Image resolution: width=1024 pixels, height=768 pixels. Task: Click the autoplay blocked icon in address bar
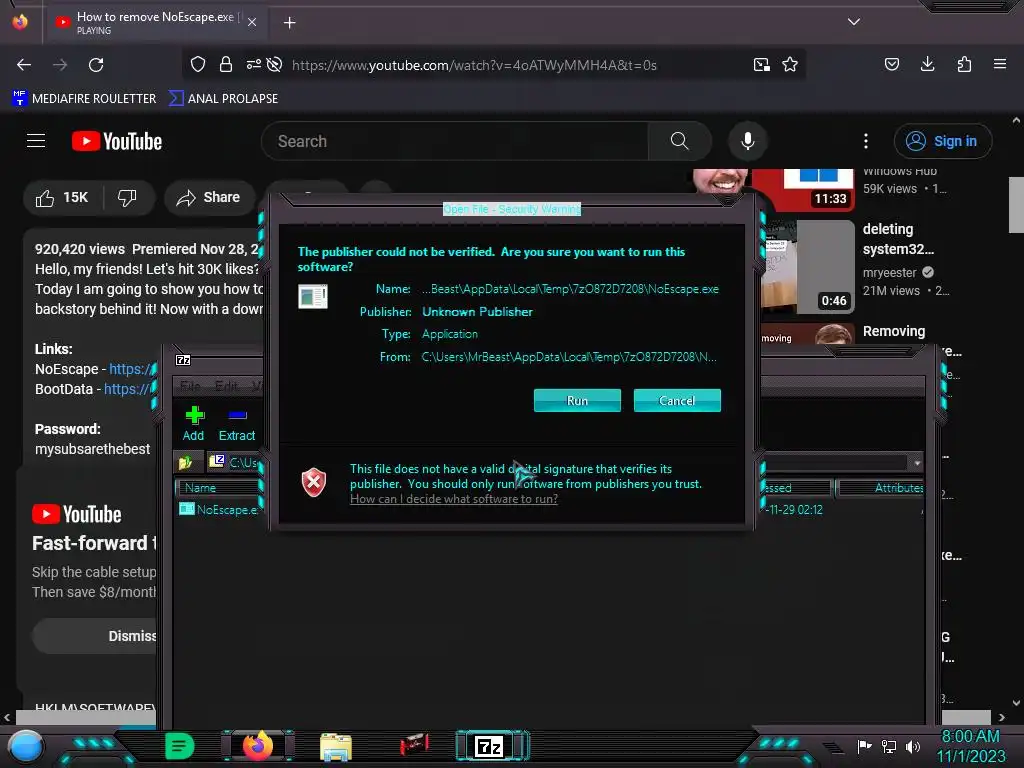click(275, 65)
